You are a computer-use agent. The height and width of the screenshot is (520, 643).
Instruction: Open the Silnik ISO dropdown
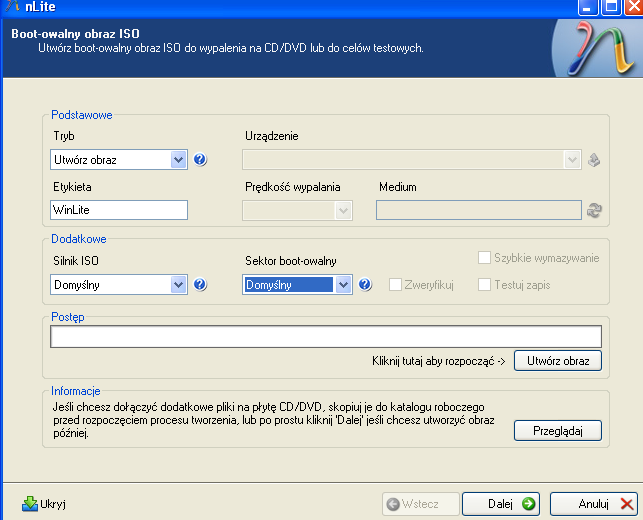pyautogui.click(x=119, y=284)
